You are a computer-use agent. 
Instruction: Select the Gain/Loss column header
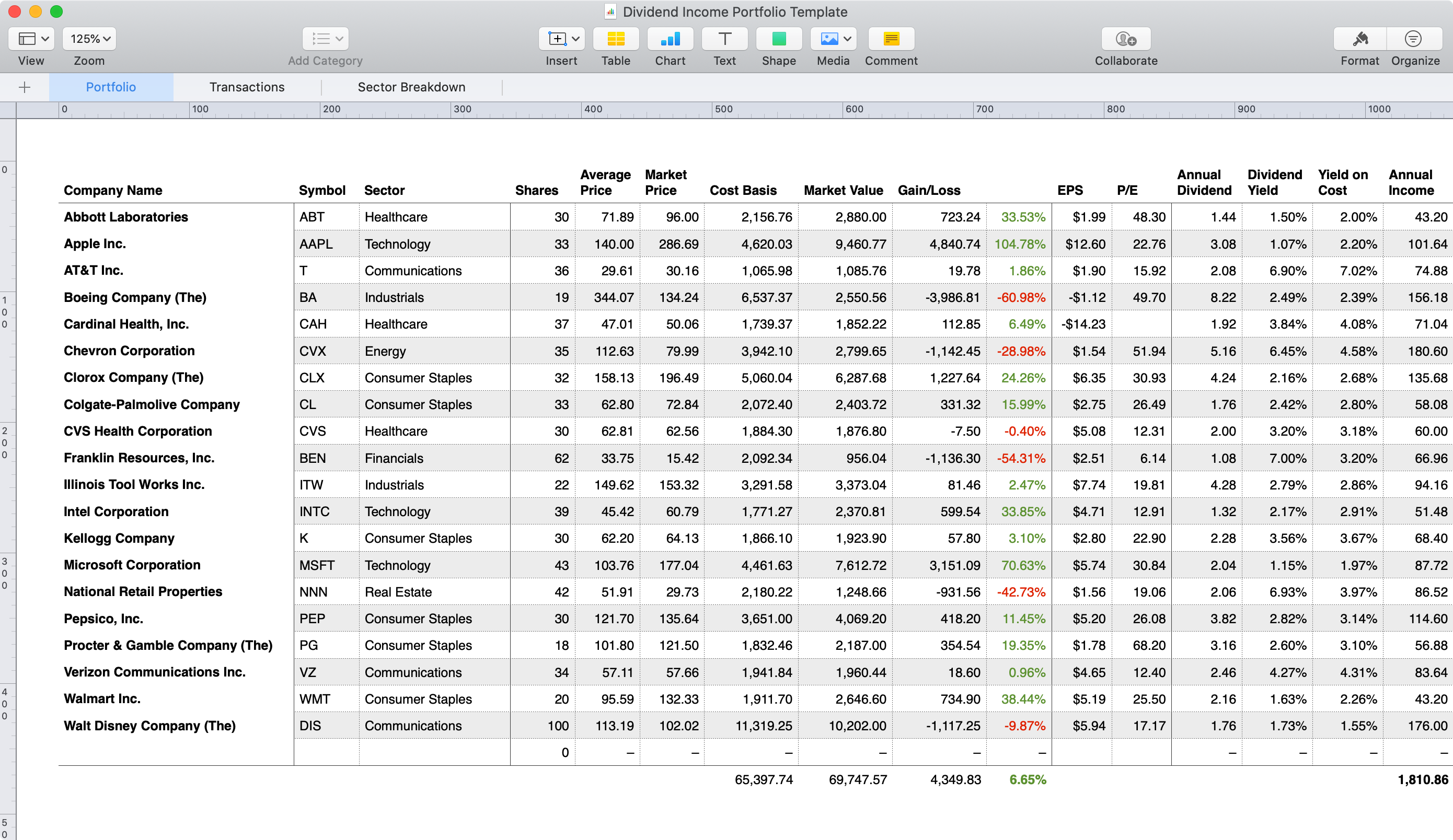pyautogui.click(x=929, y=190)
